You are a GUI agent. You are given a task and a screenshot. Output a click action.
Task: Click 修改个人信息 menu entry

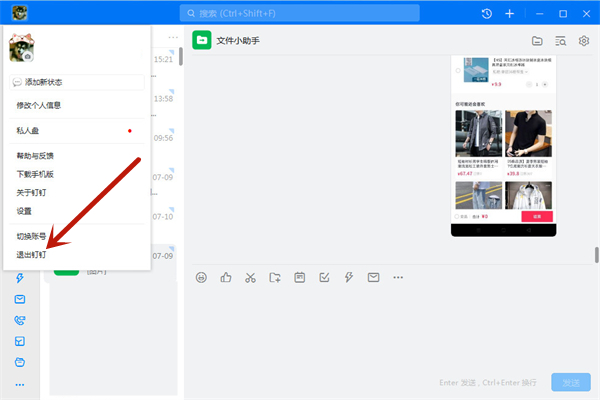40,105
